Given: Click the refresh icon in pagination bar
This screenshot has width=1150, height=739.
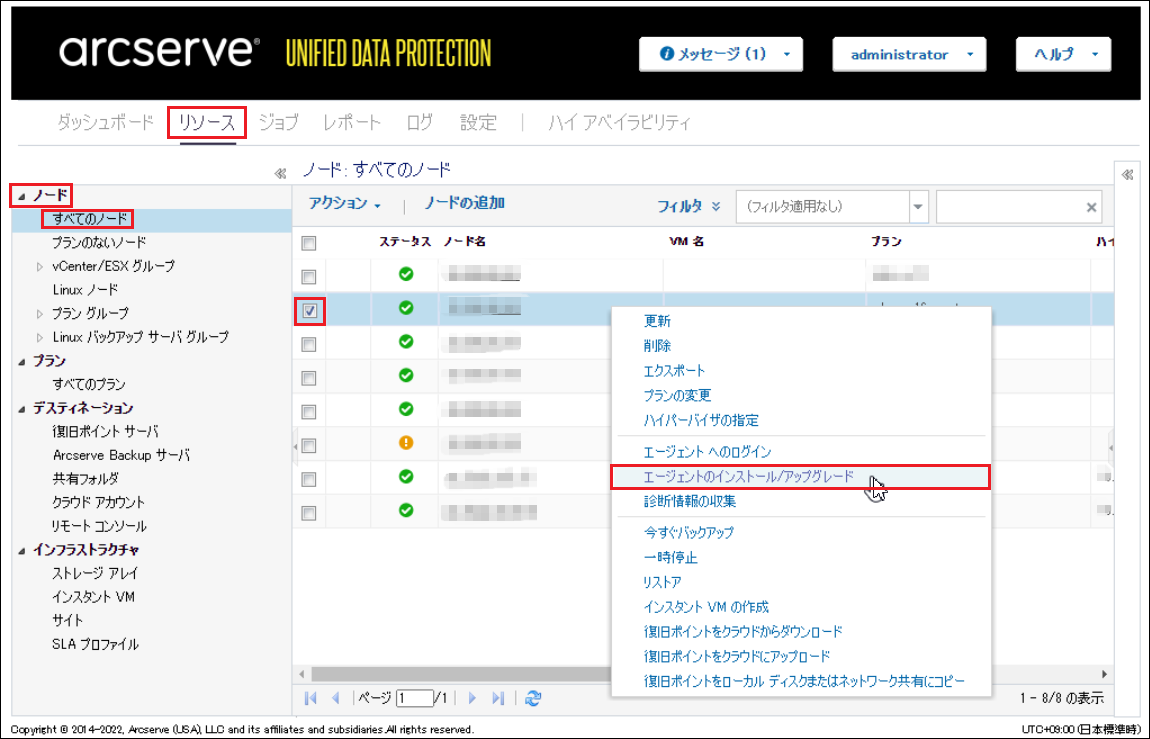Looking at the screenshot, I should (x=533, y=698).
